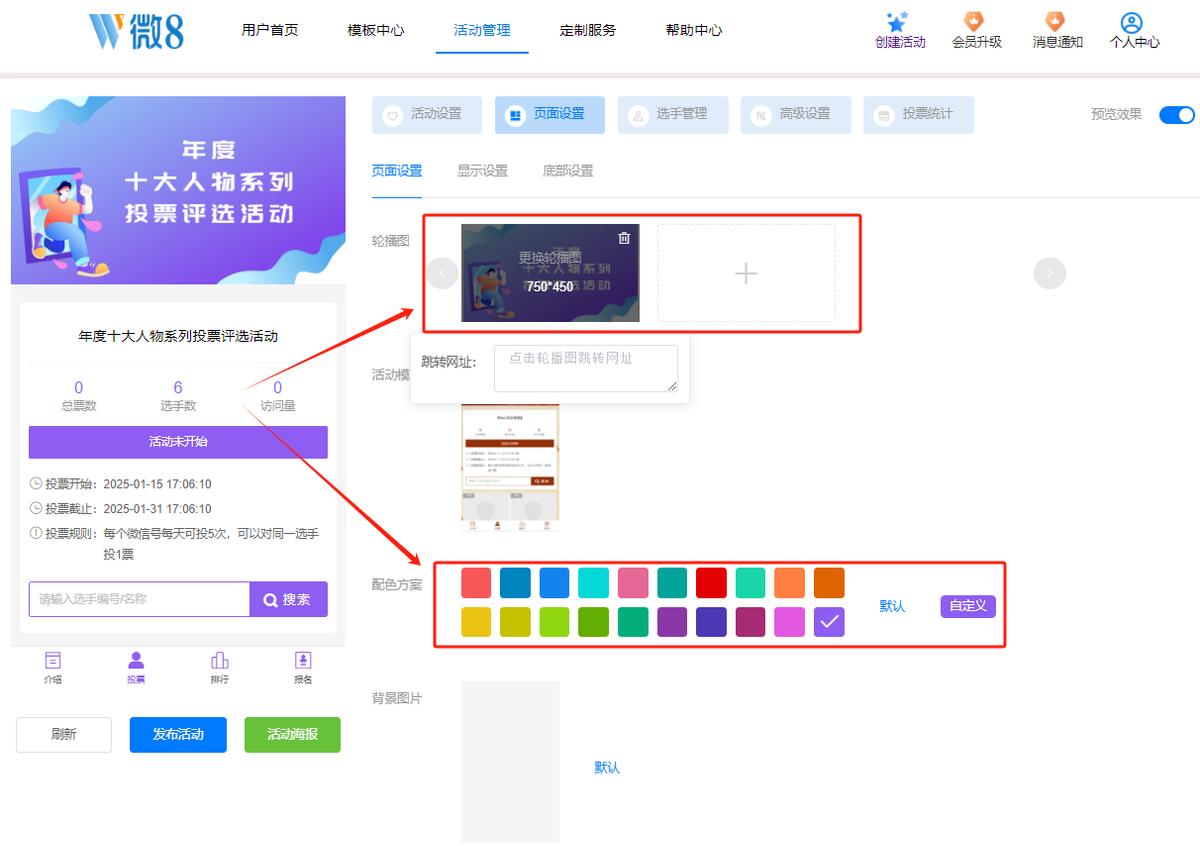This screenshot has height=846, width=1200.
Task: Open 模板中心 in top navigation
Action: pos(376,30)
